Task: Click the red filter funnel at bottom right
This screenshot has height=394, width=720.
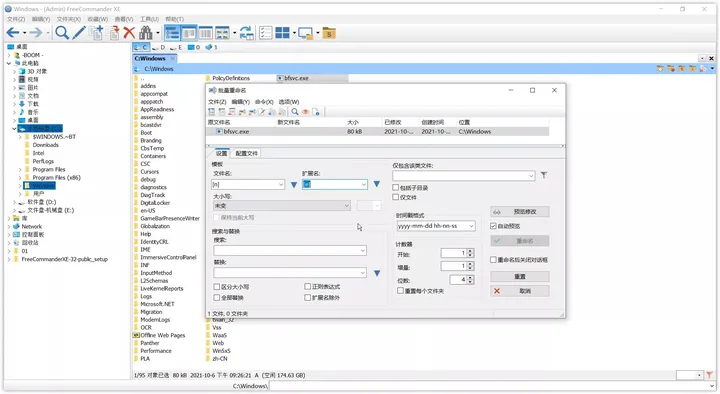Action: coord(710,375)
